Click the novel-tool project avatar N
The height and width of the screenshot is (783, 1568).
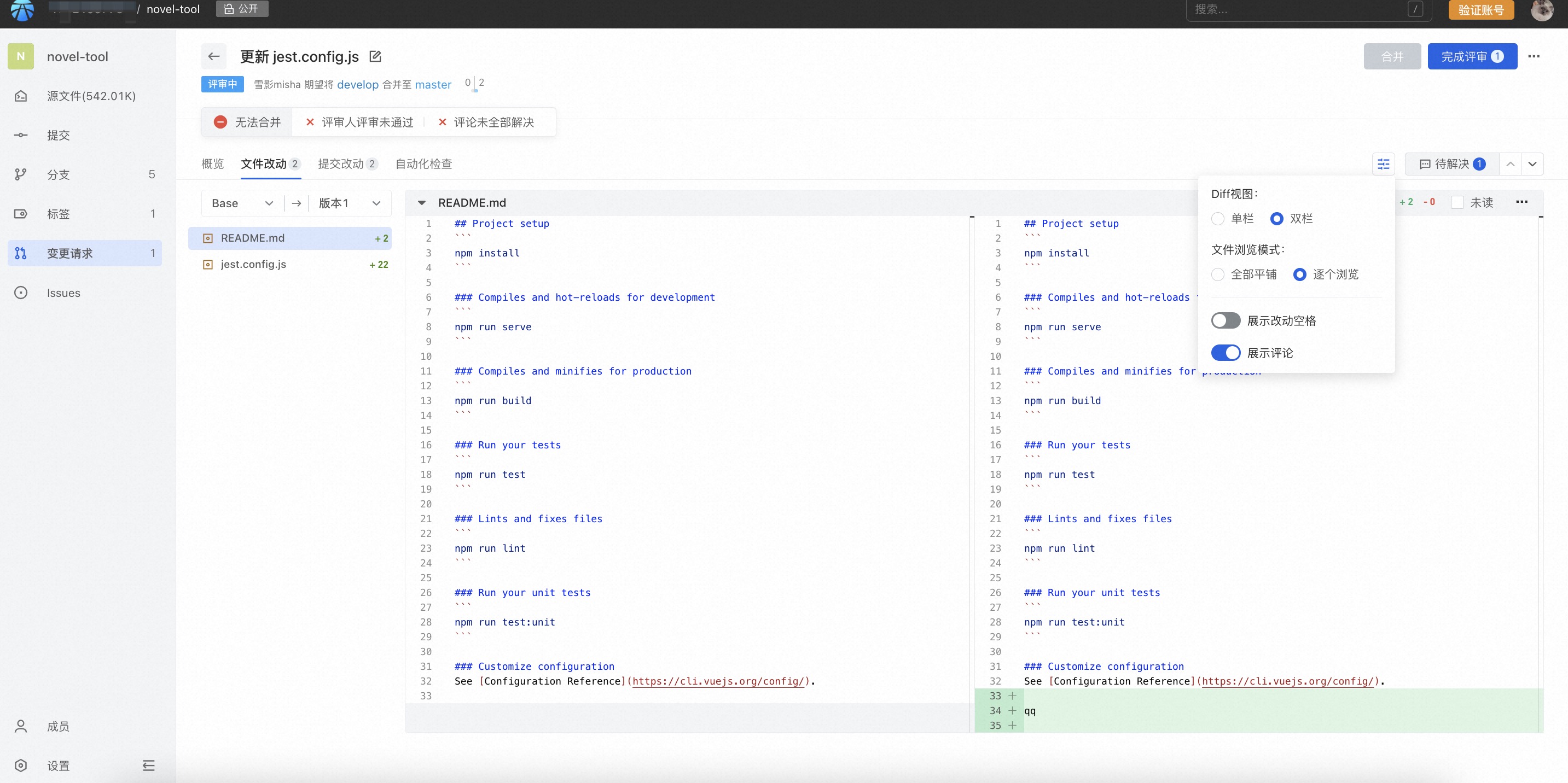pos(21,56)
